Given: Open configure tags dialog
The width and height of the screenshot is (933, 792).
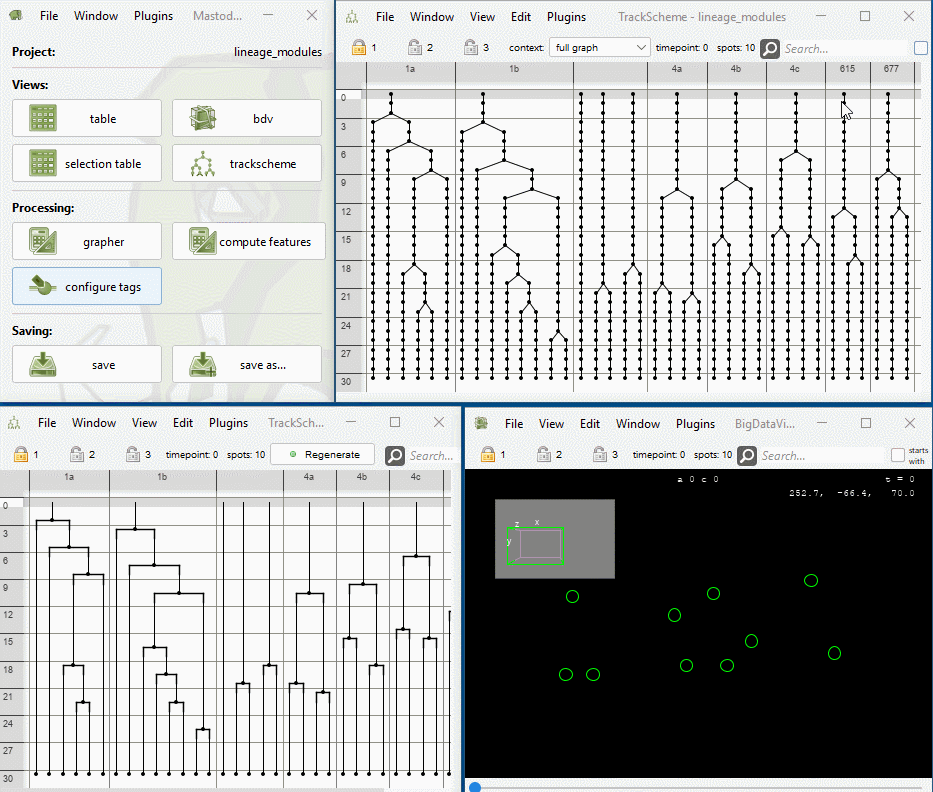Looking at the screenshot, I should pyautogui.click(x=87, y=286).
